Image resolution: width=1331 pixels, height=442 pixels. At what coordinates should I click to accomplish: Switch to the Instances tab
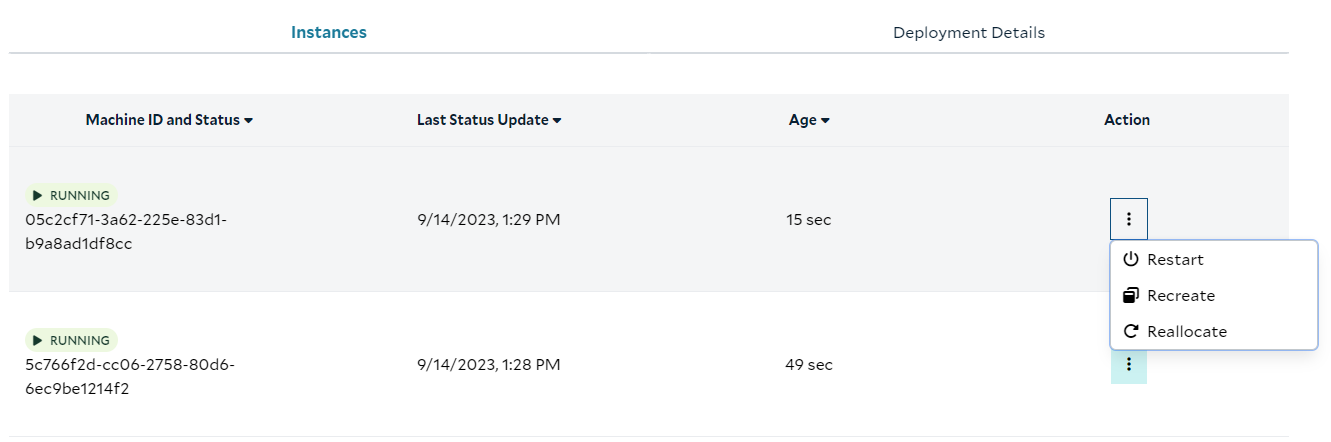(x=328, y=32)
